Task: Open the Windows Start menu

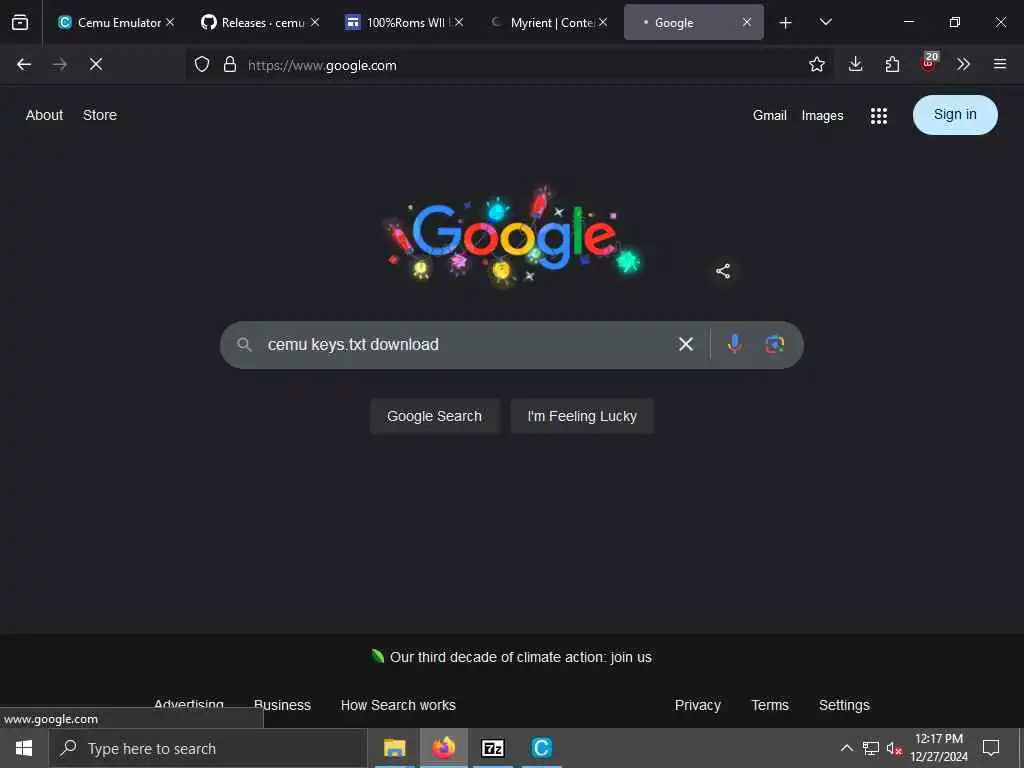Action: (x=24, y=748)
